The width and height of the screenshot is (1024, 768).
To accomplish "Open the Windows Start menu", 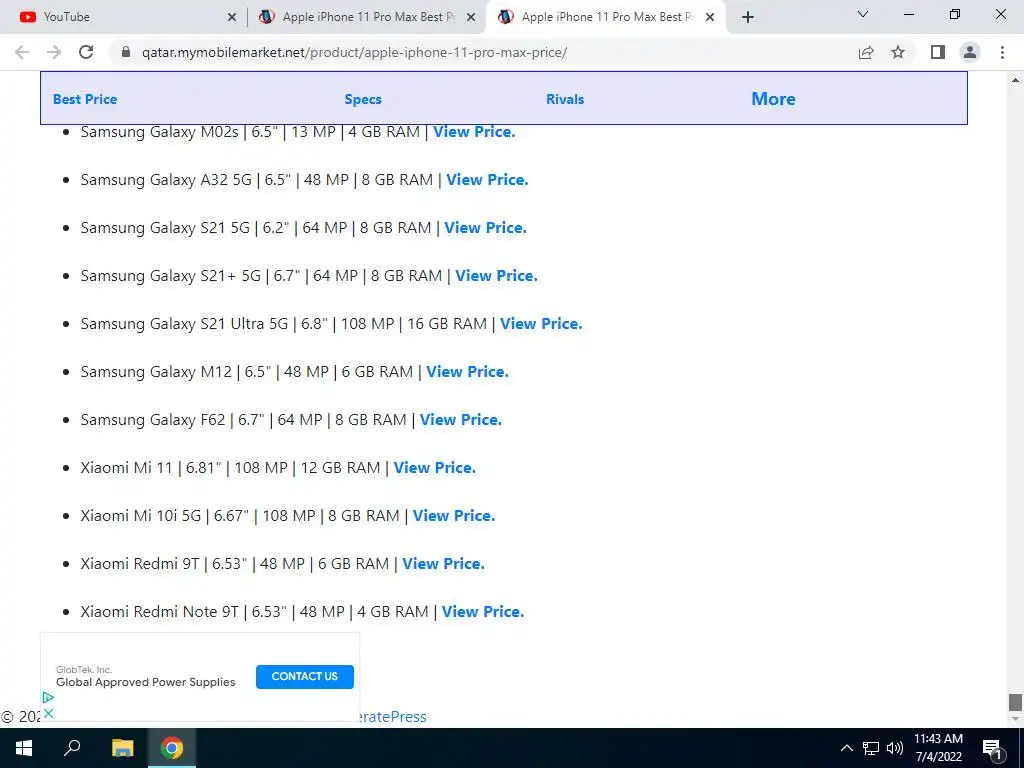I will coord(24,748).
